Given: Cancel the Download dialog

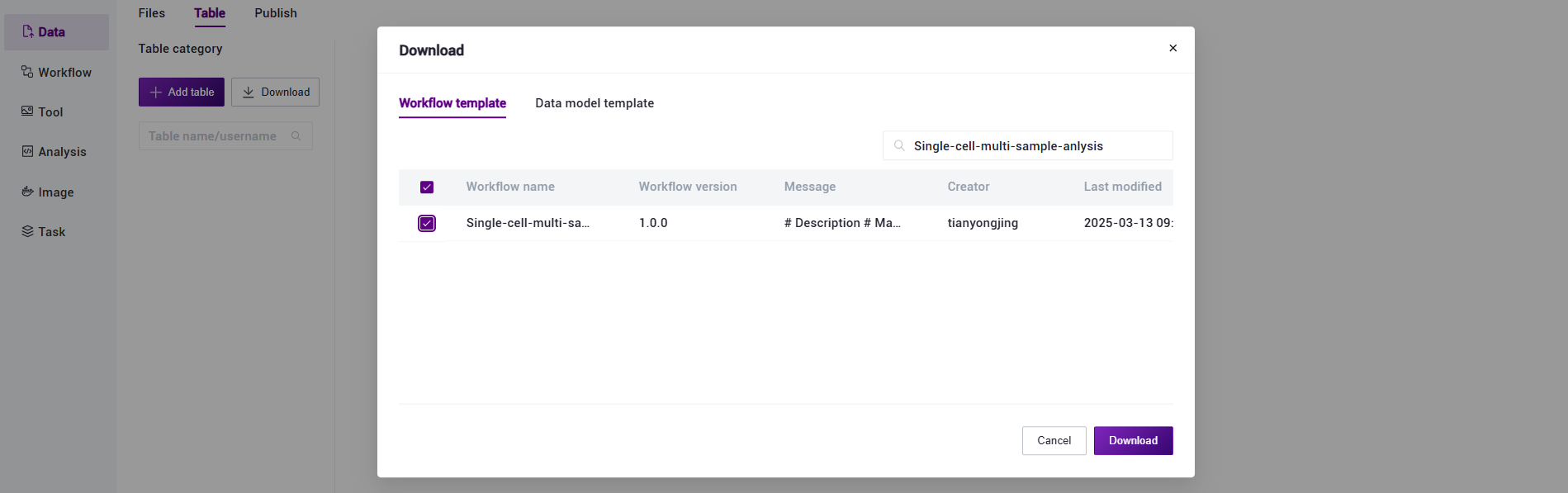Looking at the screenshot, I should click(x=1054, y=441).
